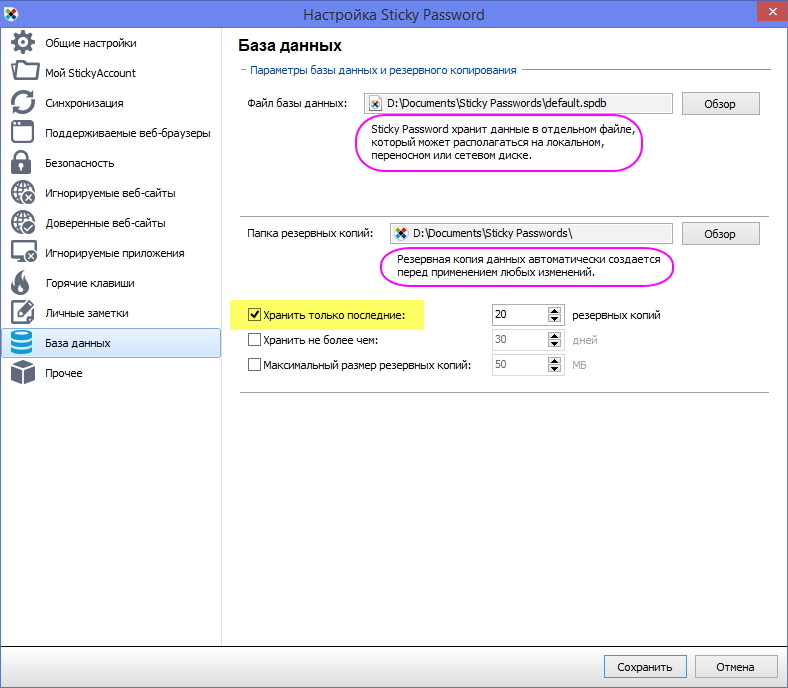Switch to Синхронизация settings

111,103
